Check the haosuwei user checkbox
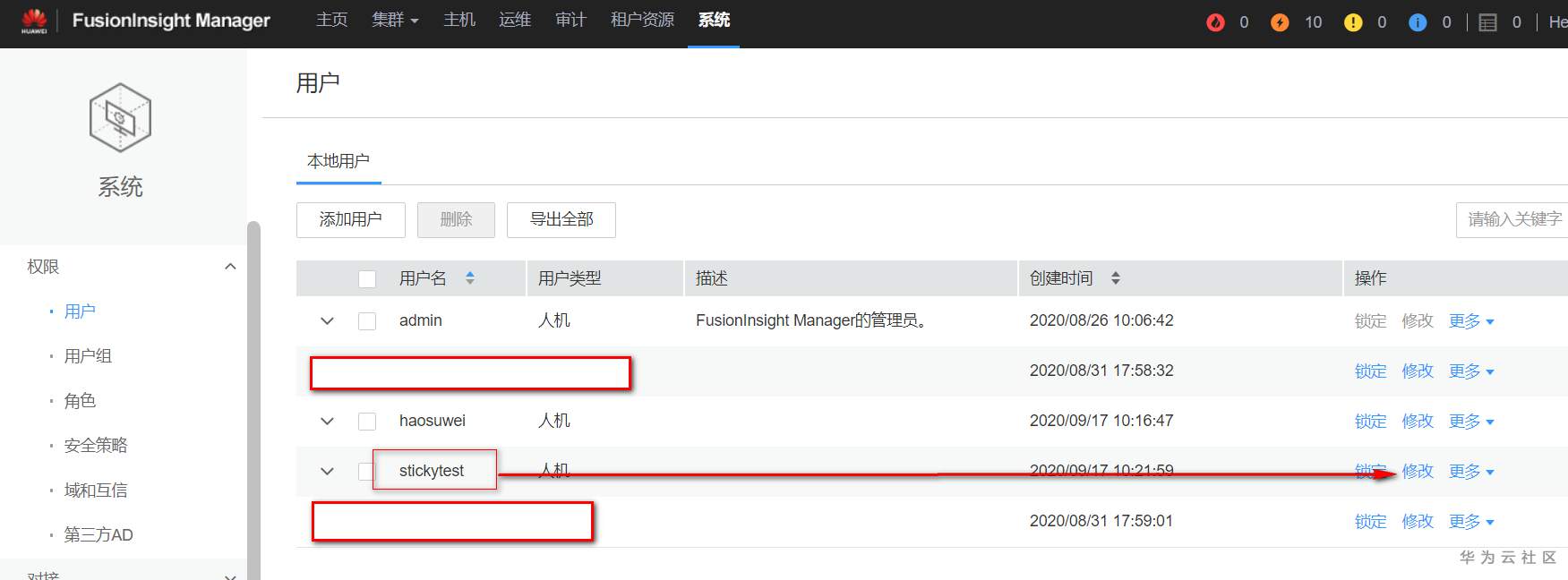1568x580 pixels. coord(367,422)
